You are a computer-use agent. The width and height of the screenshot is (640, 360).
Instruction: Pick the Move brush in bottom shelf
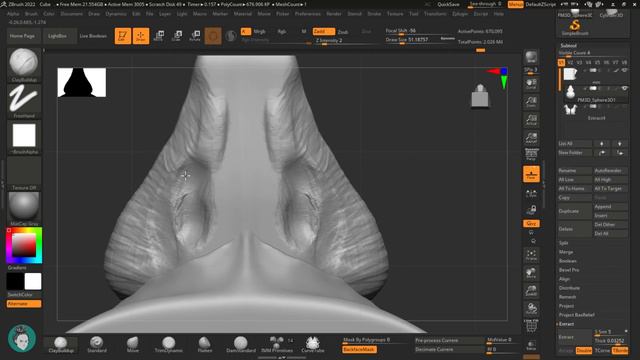(133, 344)
